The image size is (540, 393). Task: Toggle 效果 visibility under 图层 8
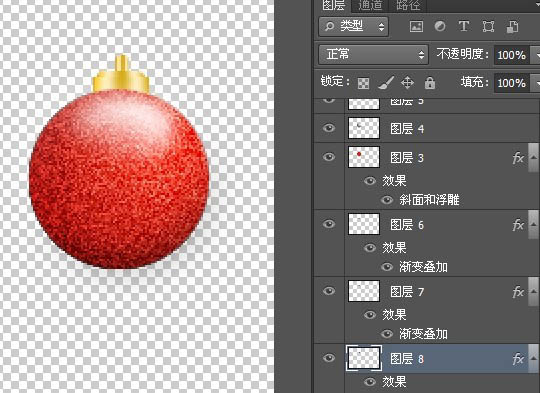(x=370, y=382)
